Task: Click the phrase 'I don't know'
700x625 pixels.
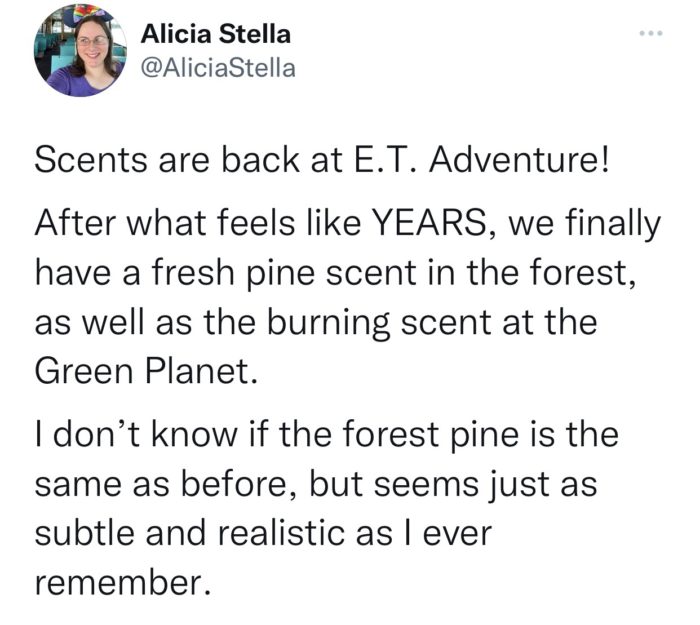Action: click(136, 435)
